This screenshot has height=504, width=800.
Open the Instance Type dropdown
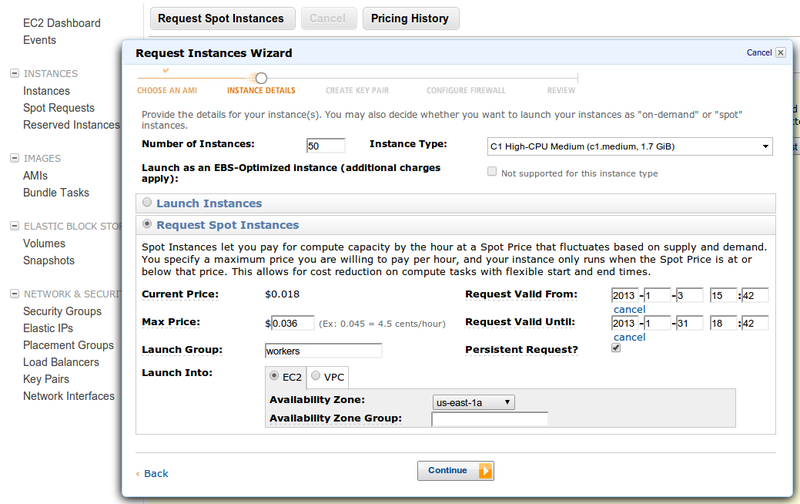(x=629, y=147)
